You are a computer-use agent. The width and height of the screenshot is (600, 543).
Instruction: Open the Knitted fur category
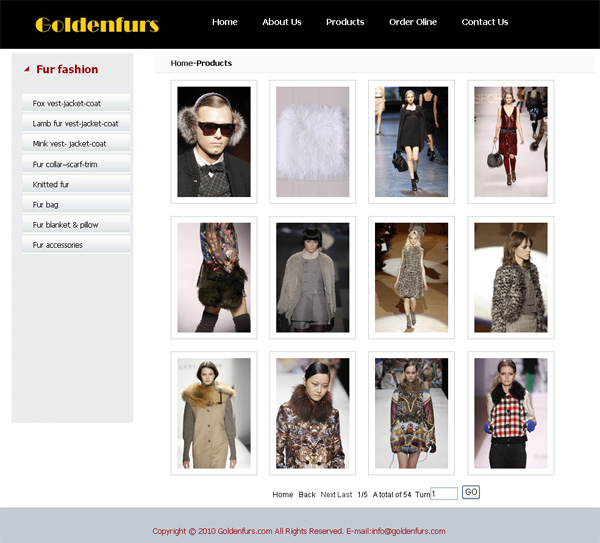point(76,184)
